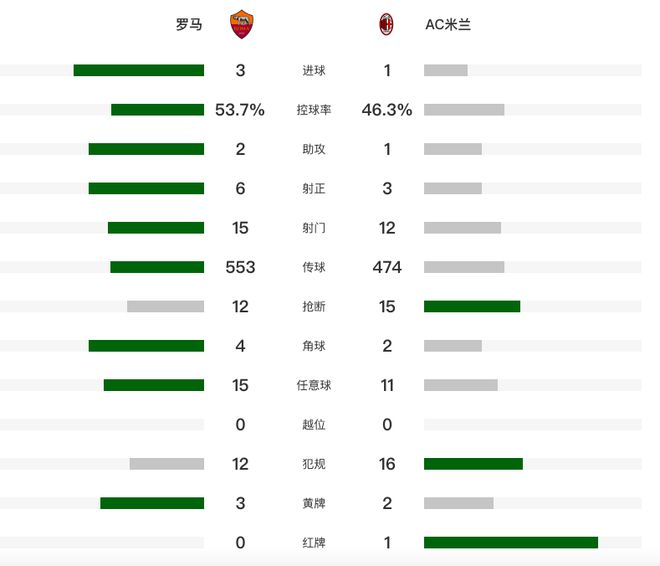The image size is (660, 566).
Task: Click the 角球 stat label
Action: pos(314,346)
